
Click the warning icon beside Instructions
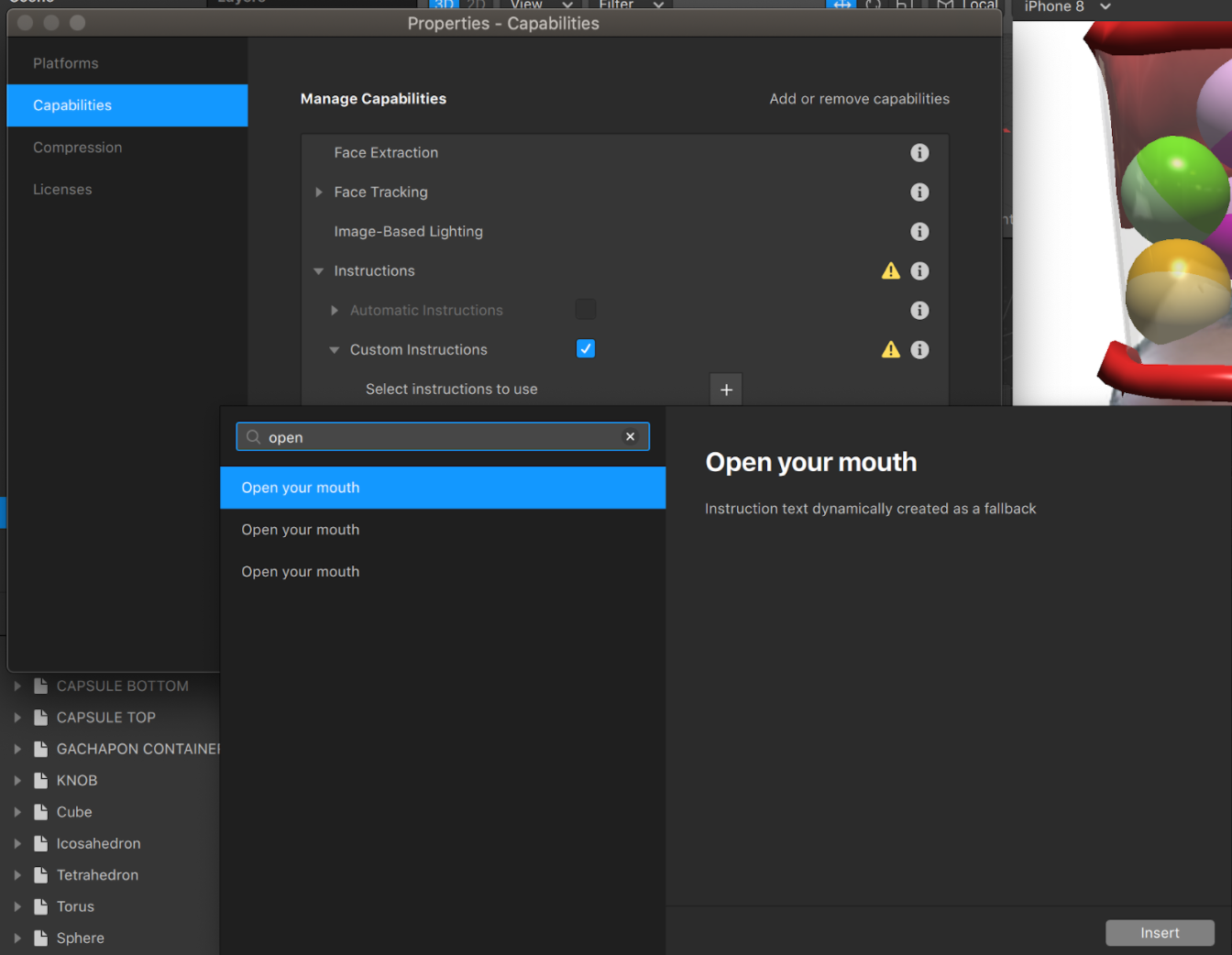[891, 270]
